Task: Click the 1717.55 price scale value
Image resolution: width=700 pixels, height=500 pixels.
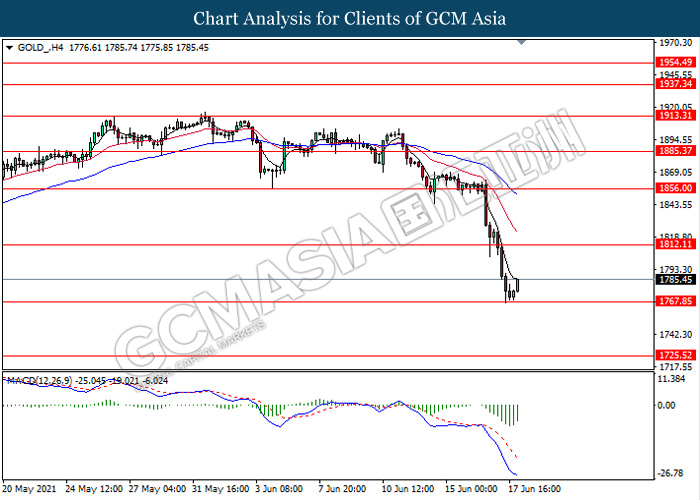Action: coord(676,367)
